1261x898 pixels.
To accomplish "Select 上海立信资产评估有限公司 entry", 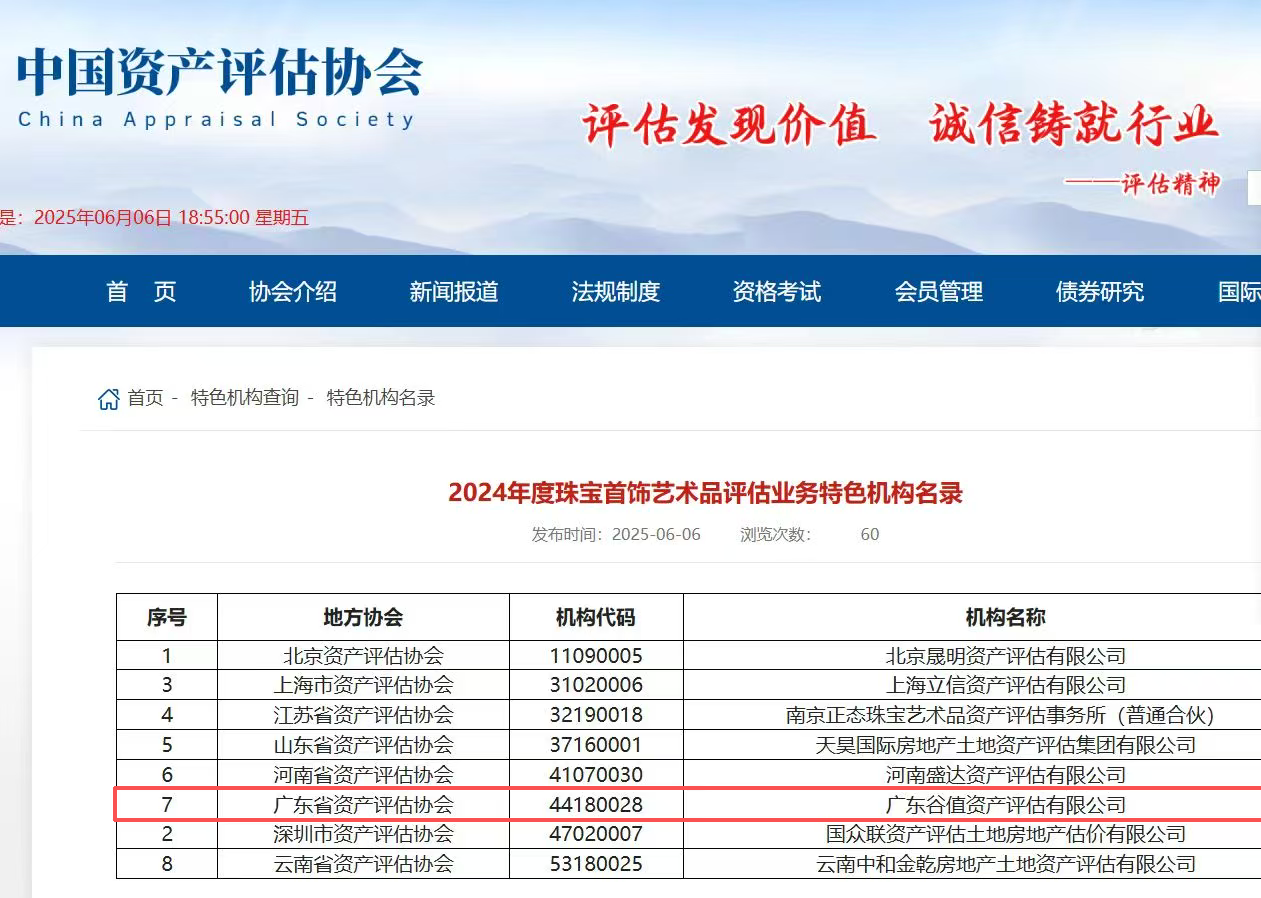I will (x=1005, y=686).
